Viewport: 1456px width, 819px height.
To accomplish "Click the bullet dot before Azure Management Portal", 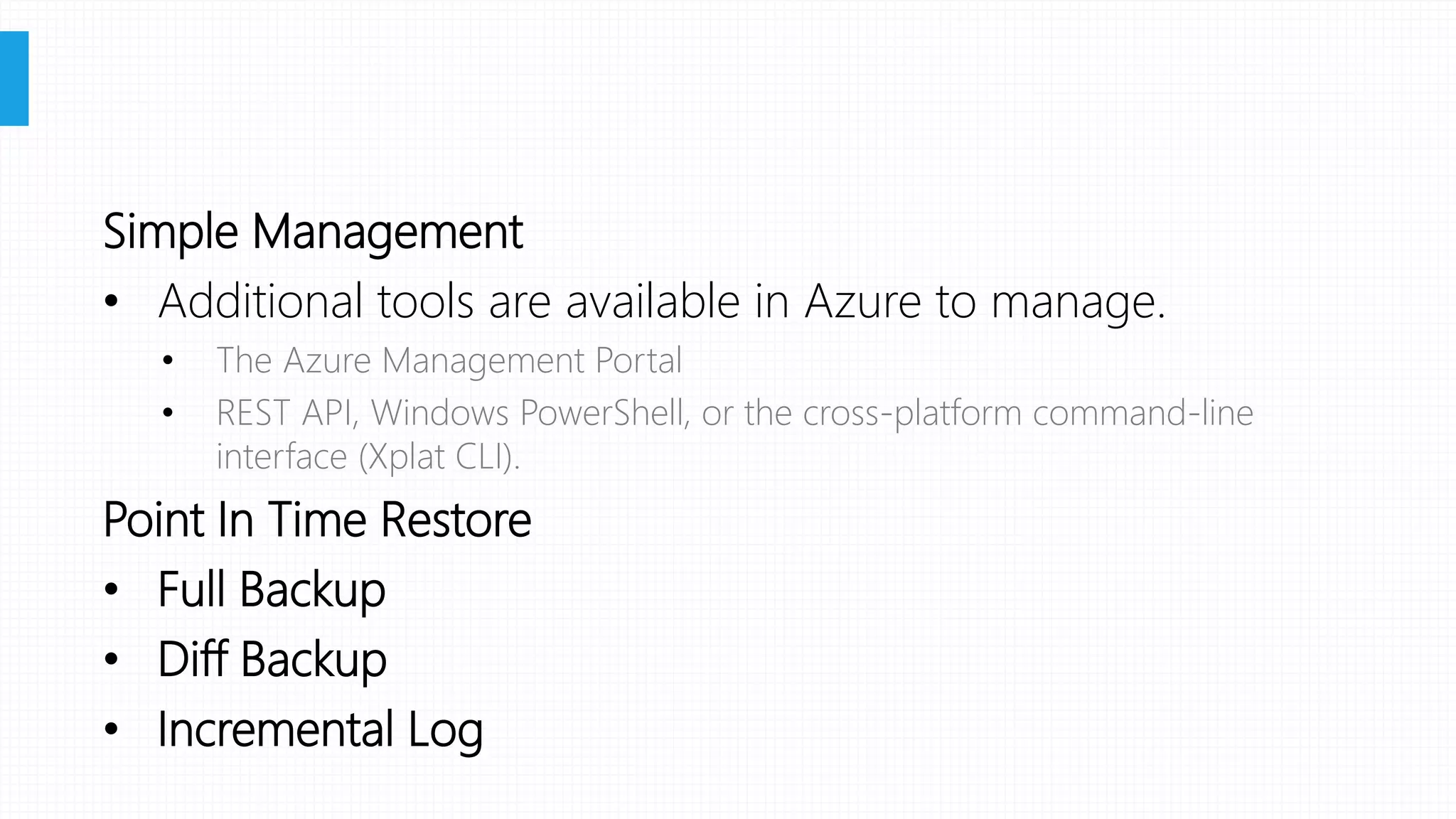I will (x=168, y=361).
